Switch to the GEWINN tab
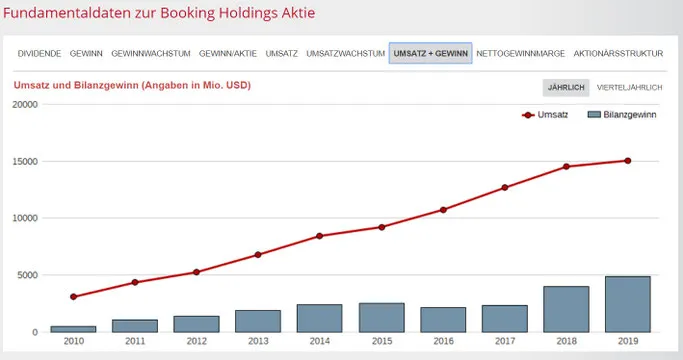683x360 pixels. (86, 54)
